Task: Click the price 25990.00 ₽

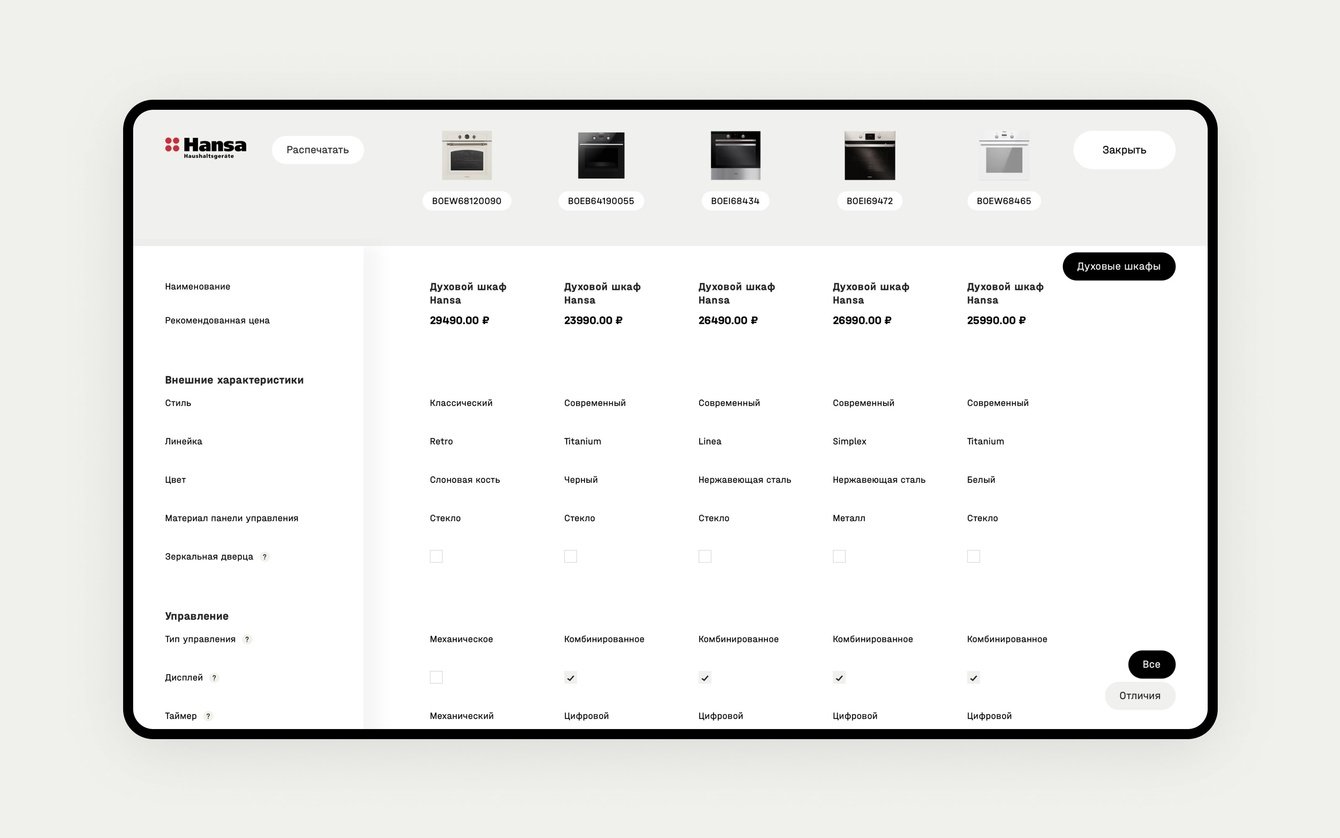Action: [x=996, y=321]
